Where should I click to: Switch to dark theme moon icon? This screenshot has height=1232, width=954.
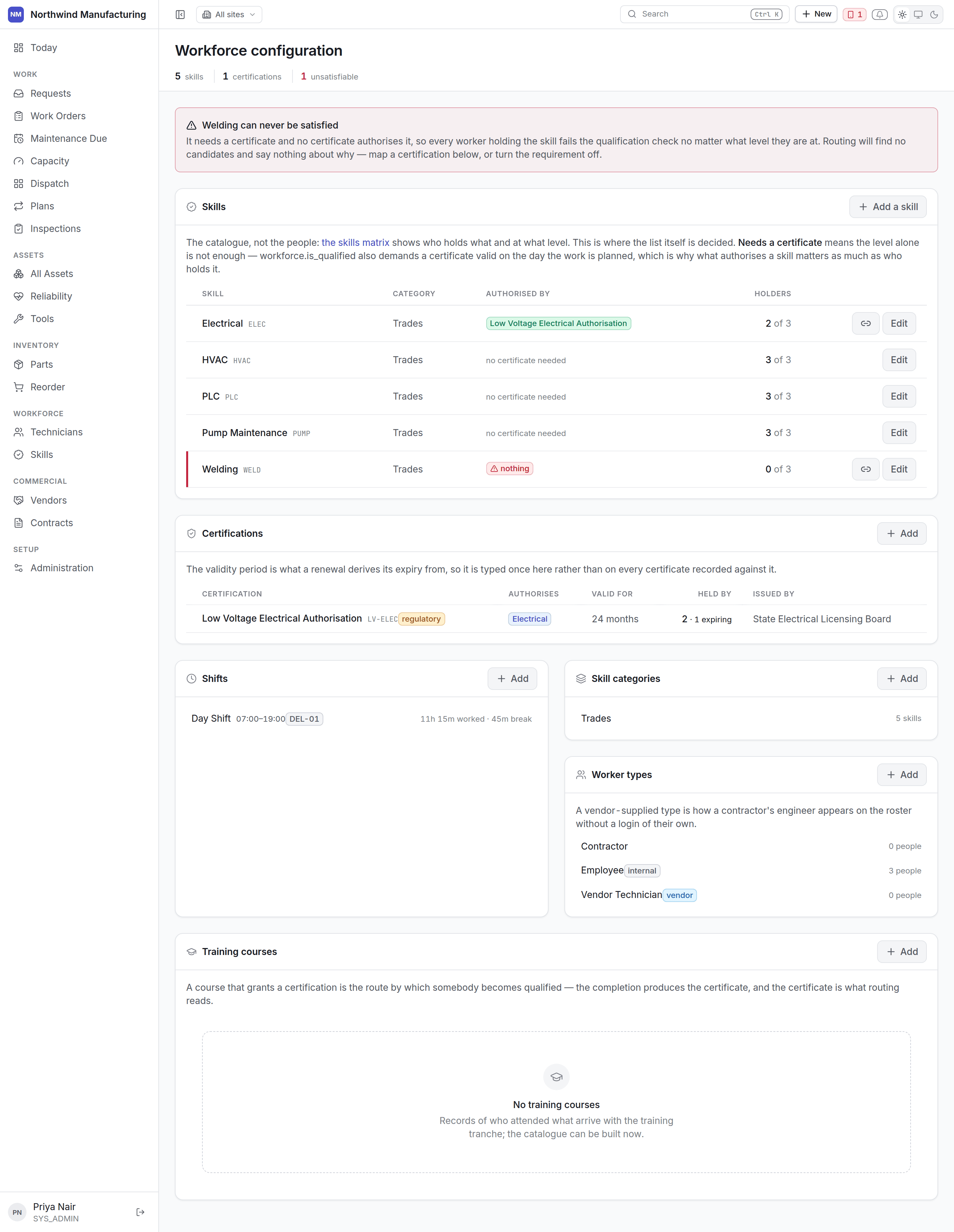[x=934, y=15]
